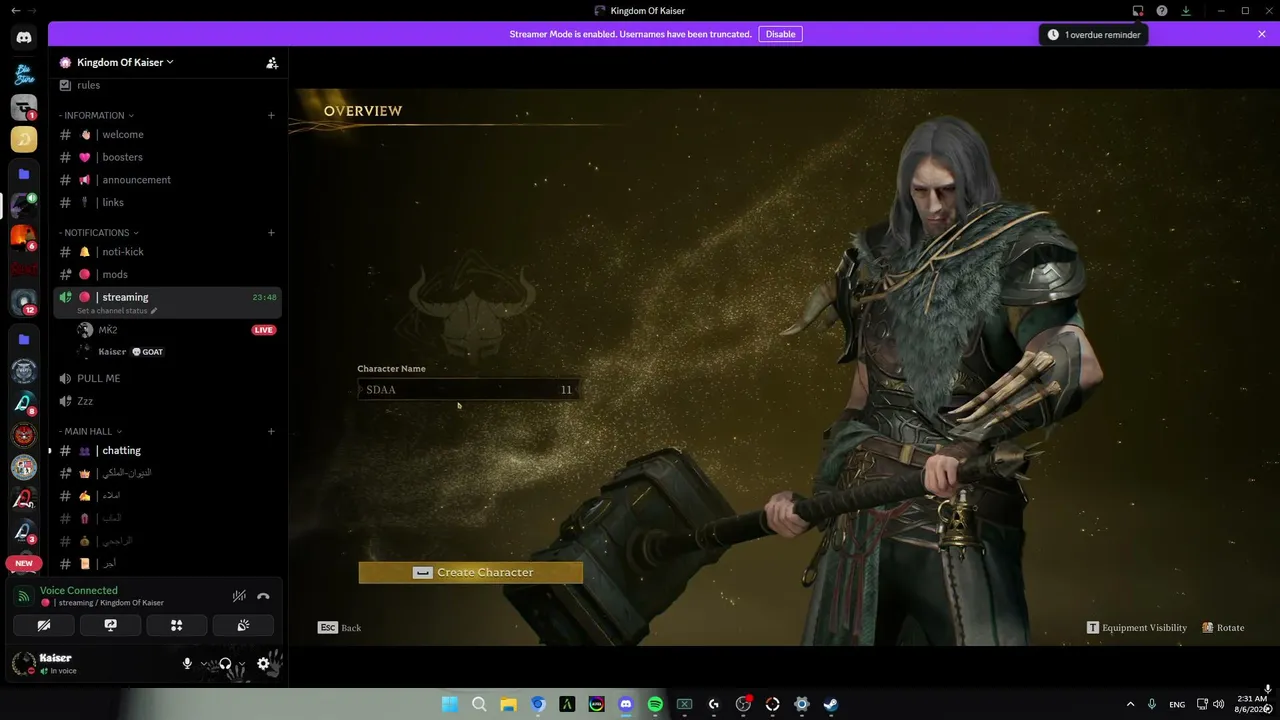Screen dimensions: 1280x720
Task: Open taskbar search
Action: 479,704
